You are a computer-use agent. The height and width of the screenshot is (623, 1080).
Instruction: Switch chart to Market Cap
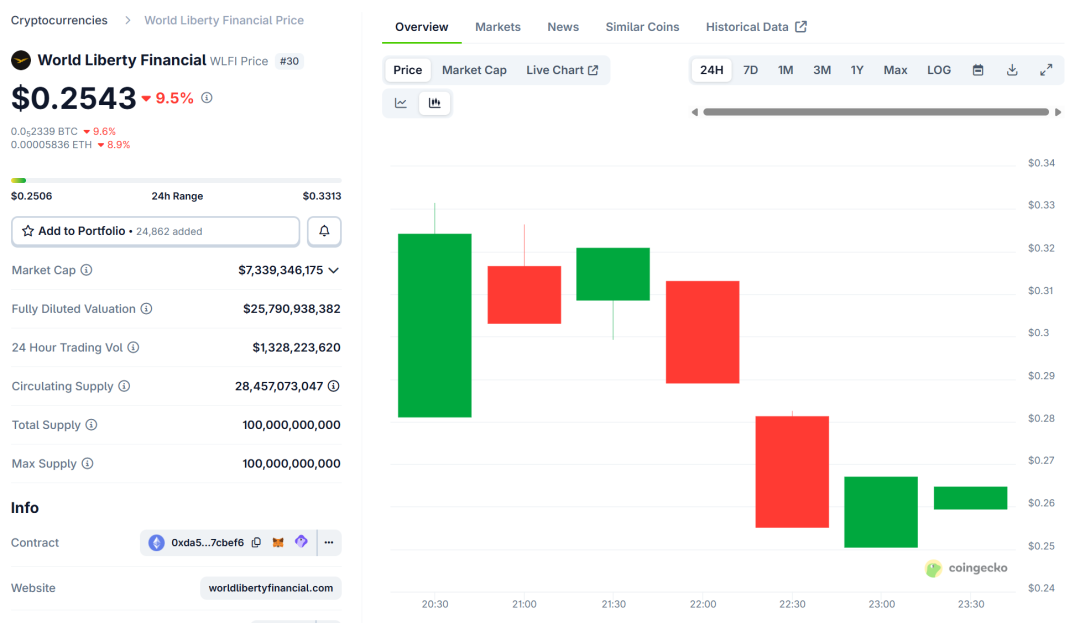click(474, 70)
